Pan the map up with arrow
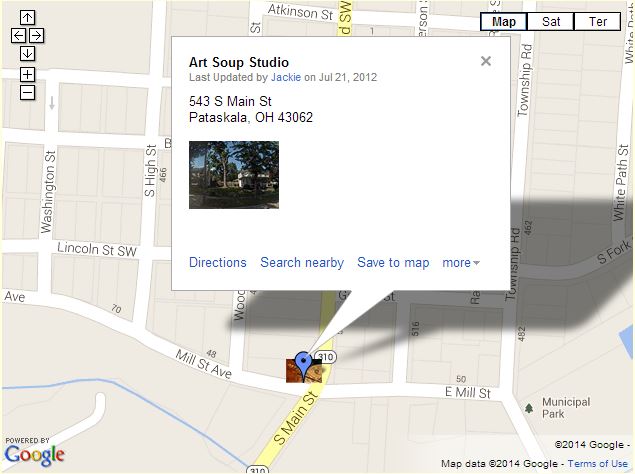Screen dimensions: 635x474 pyautogui.click(x=28, y=17)
